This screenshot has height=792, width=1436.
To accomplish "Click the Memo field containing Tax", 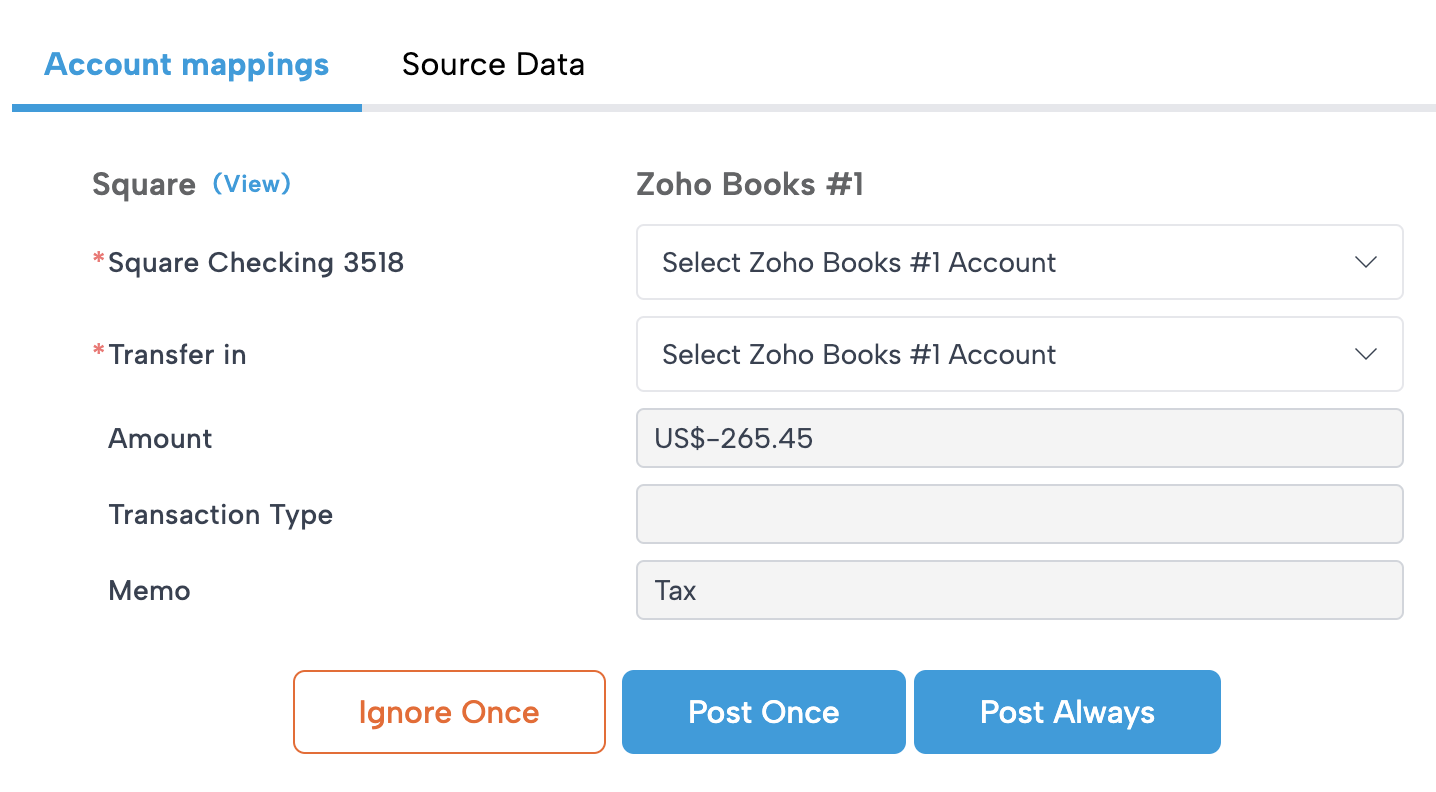I will coord(1019,590).
